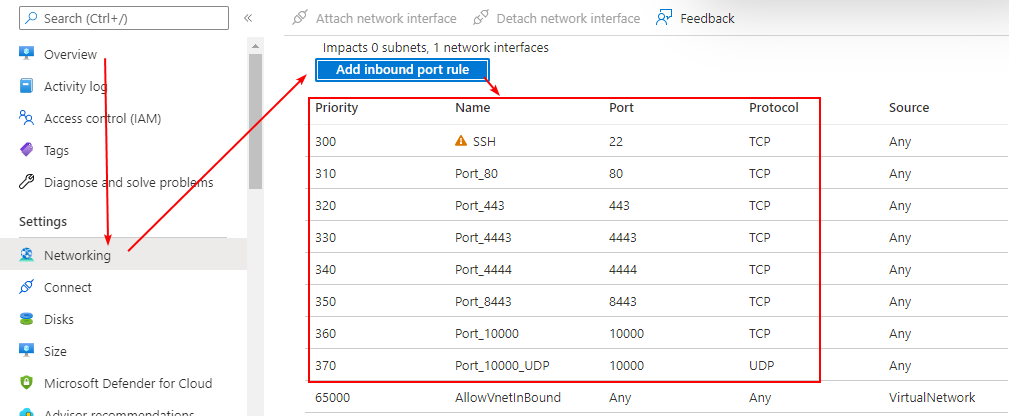Open the Port_8443 rule
This screenshot has width=1009, height=416.
tap(483, 302)
